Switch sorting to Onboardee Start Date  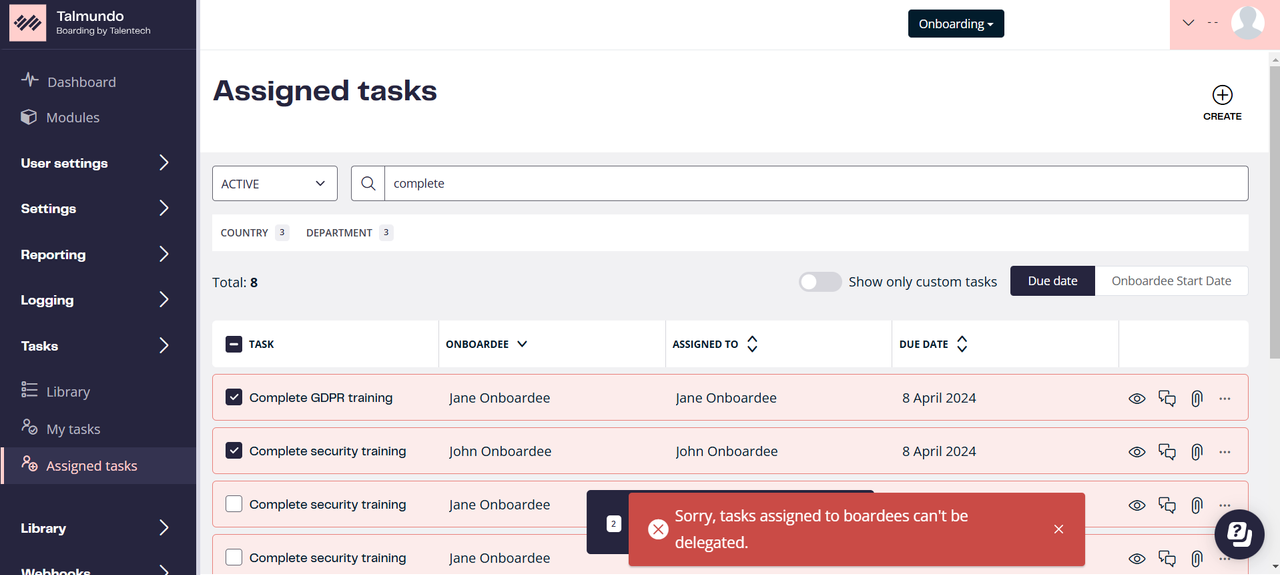pyautogui.click(x=1171, y=281)
